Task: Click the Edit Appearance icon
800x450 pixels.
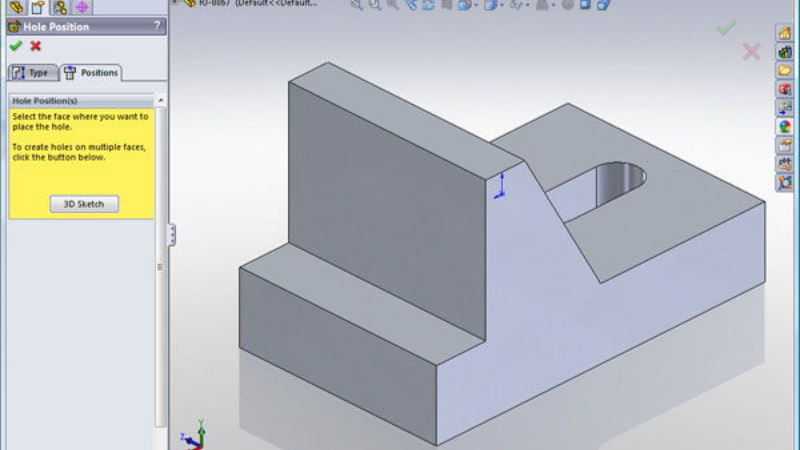Action: (x=567, y=5)
